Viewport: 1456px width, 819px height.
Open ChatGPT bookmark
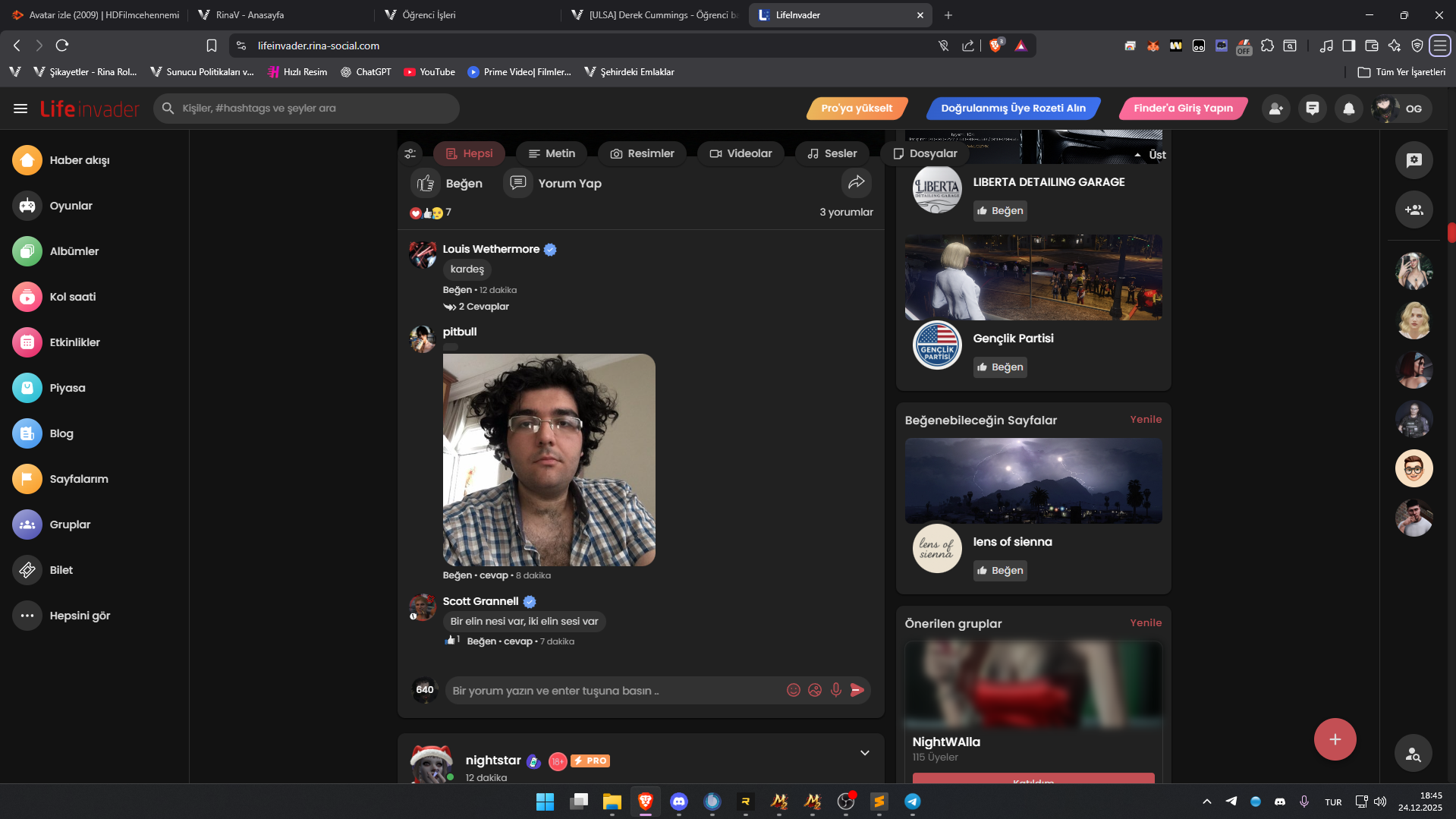coord(366,72)
